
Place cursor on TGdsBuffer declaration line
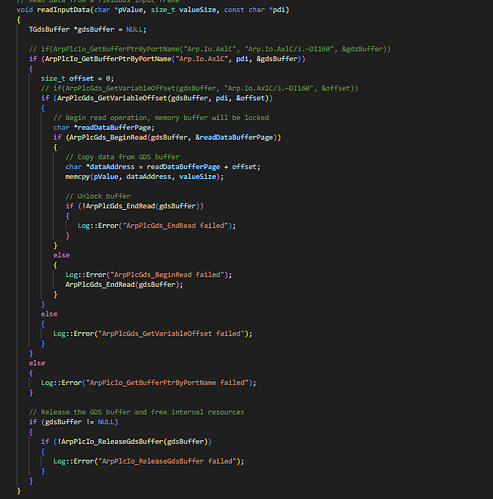[87, 29]
